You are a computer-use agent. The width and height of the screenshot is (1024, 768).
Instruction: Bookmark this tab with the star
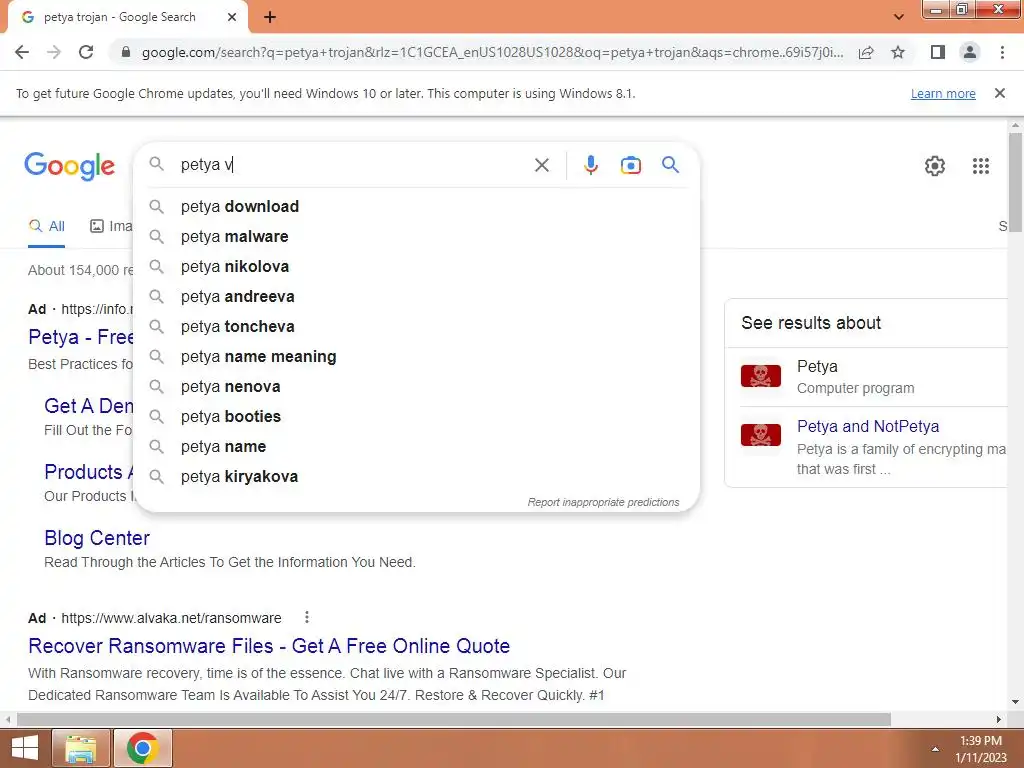click(x=898, y=52)
